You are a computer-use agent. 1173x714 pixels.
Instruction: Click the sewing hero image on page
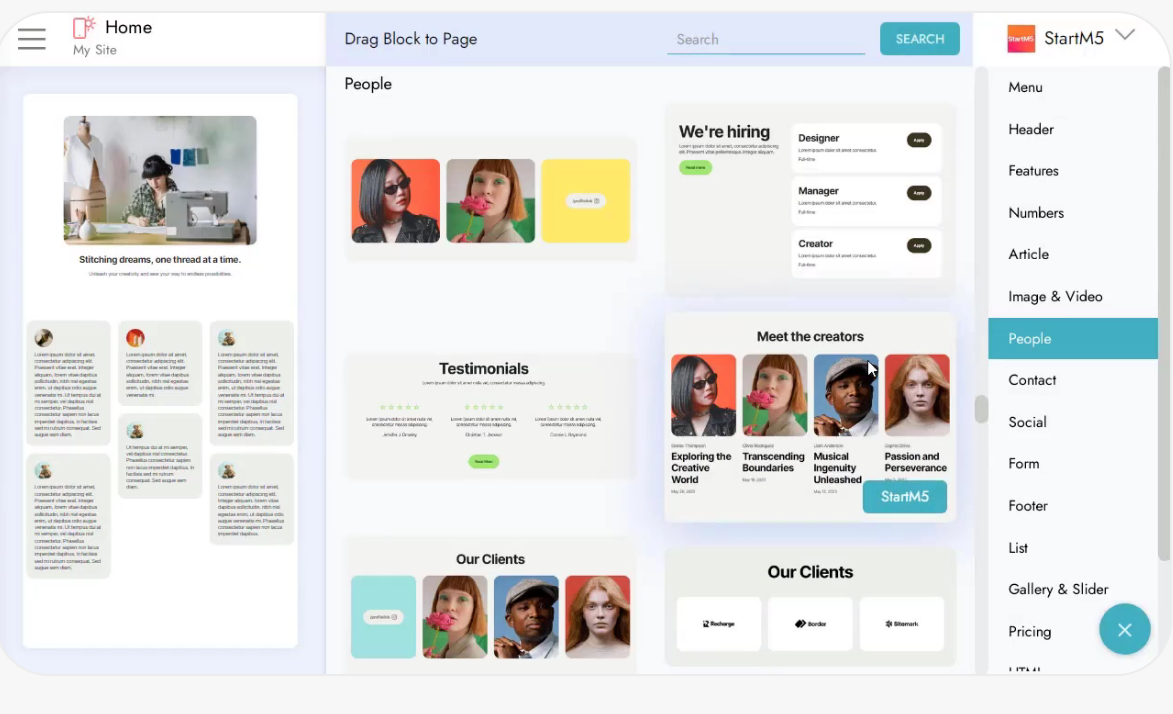(x=160, y=180)
